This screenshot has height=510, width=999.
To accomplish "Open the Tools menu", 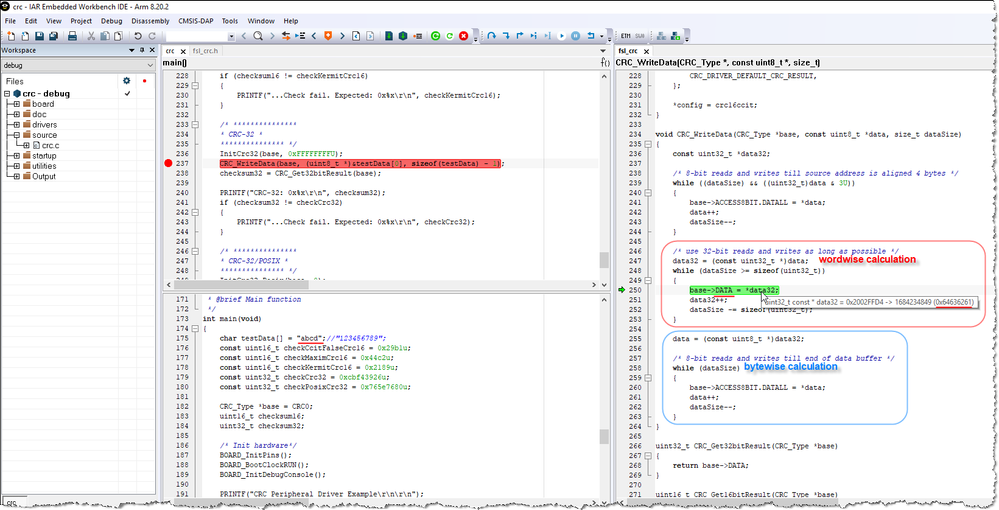I will tap(230, 21).
